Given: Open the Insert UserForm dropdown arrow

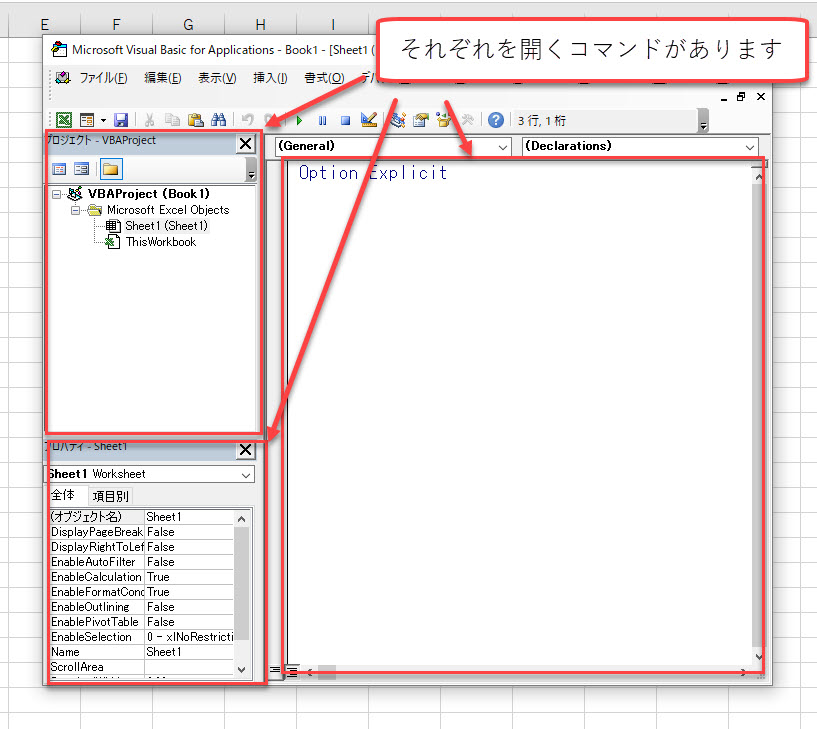Looking at the screenshot, I should pos(103,121).
